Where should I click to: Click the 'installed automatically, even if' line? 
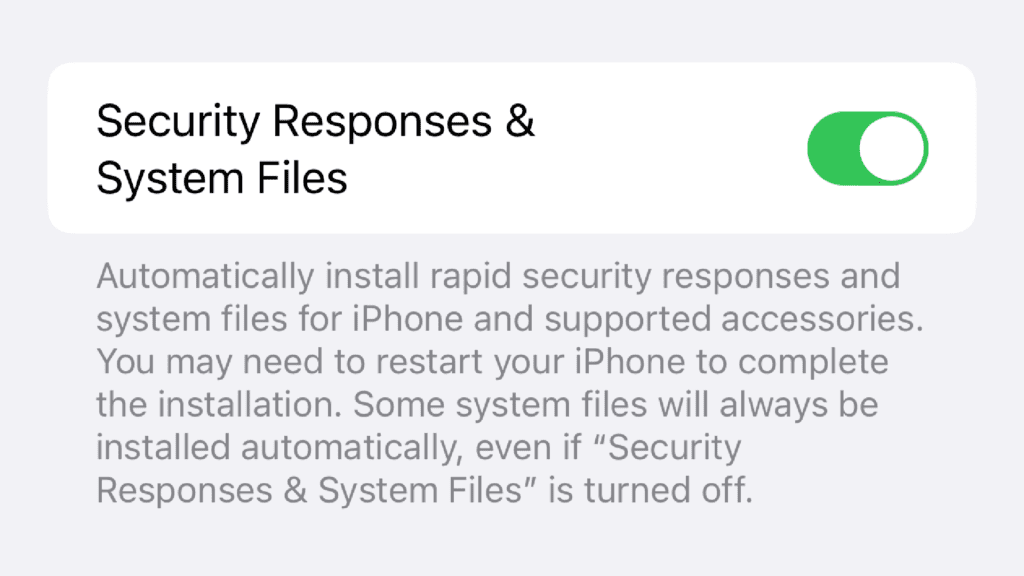[419, 448]
